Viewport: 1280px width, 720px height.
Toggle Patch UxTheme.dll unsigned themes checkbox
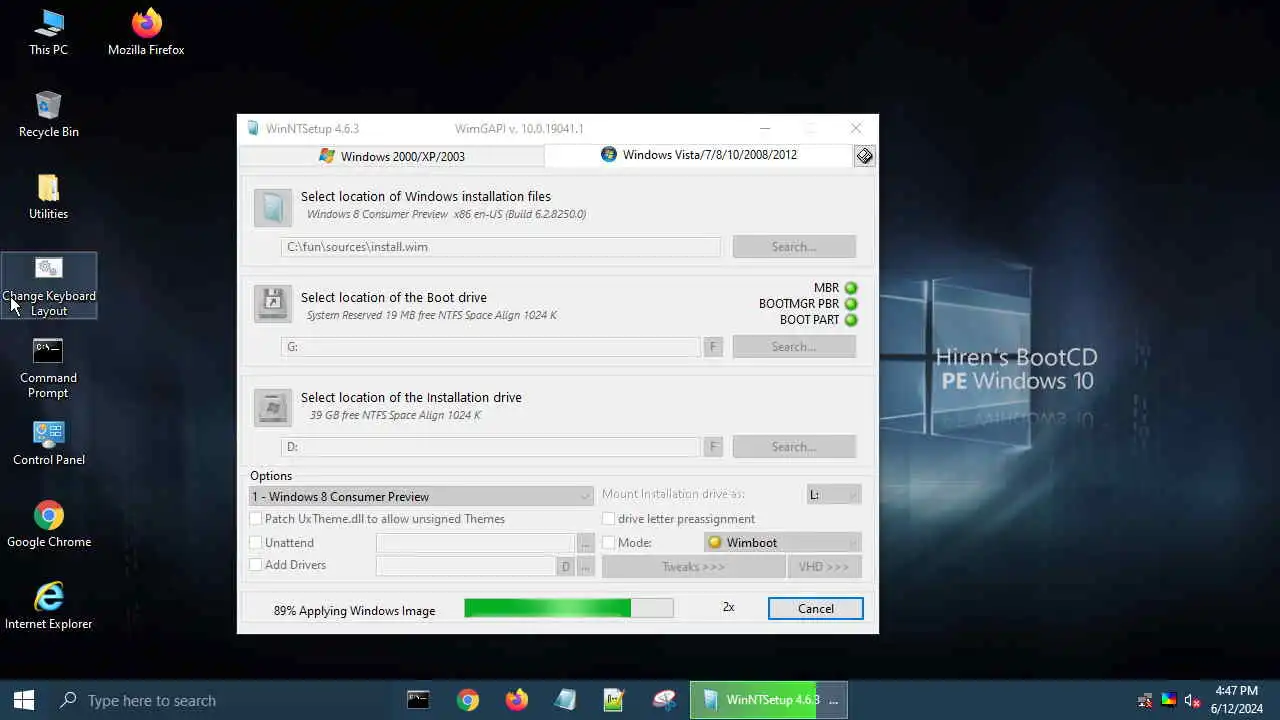(x=256, y=519)
